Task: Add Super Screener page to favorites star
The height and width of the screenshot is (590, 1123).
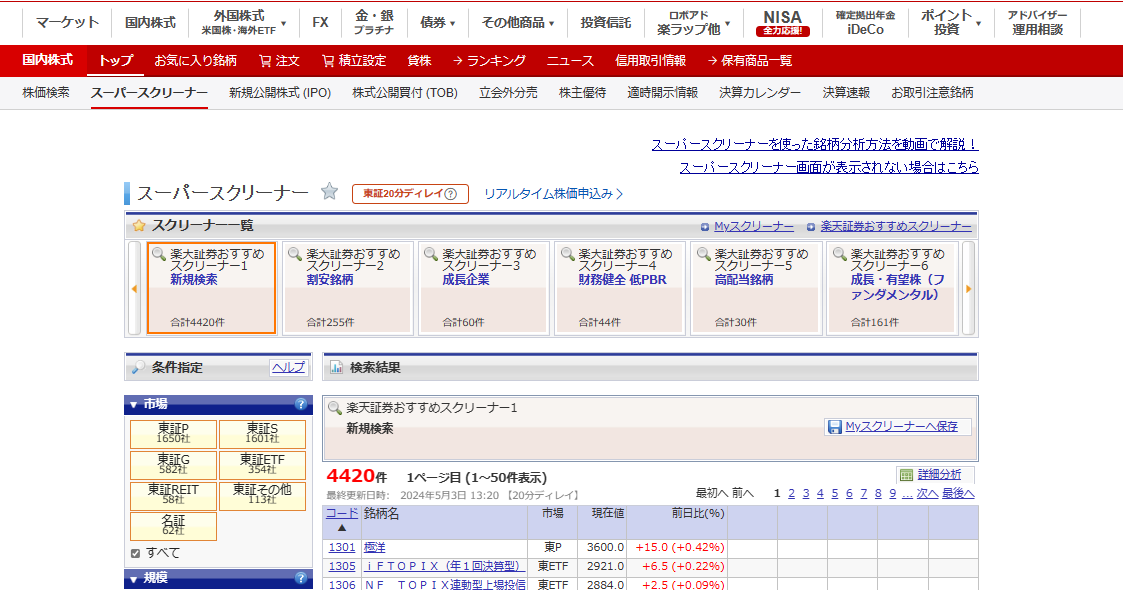Action: (x=329, y=191)
